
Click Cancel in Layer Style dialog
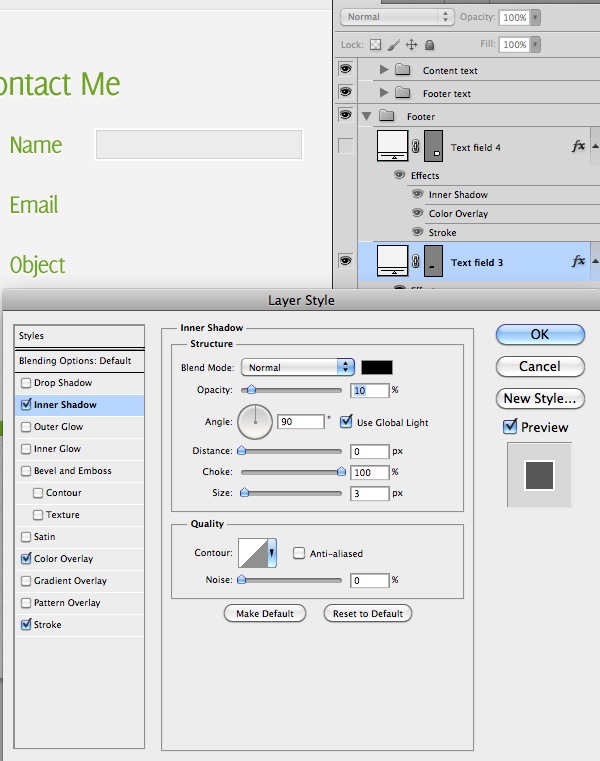pos(540,366)
